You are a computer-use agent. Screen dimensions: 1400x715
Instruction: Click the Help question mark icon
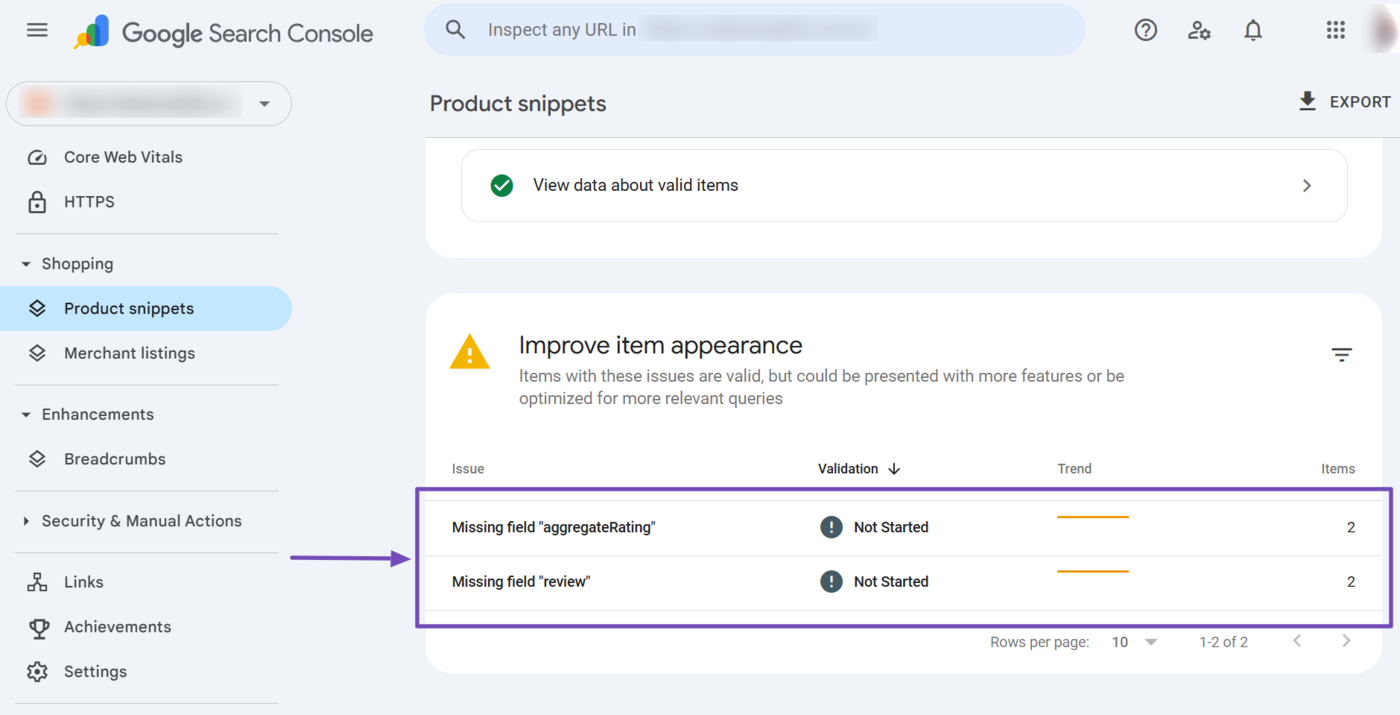1145,30
